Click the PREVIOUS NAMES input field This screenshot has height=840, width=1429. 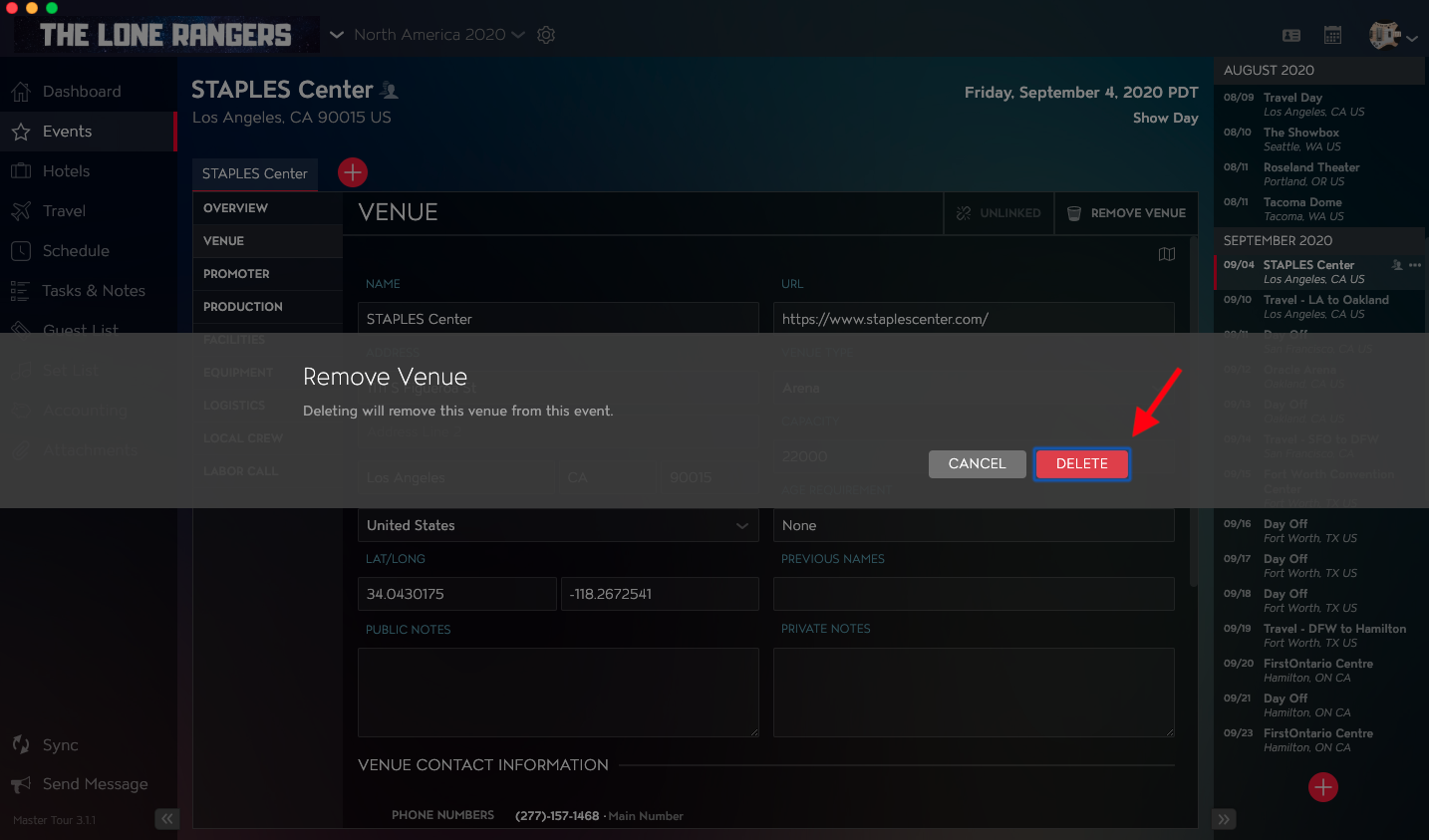pyautogui.click(x=974, y=594)
